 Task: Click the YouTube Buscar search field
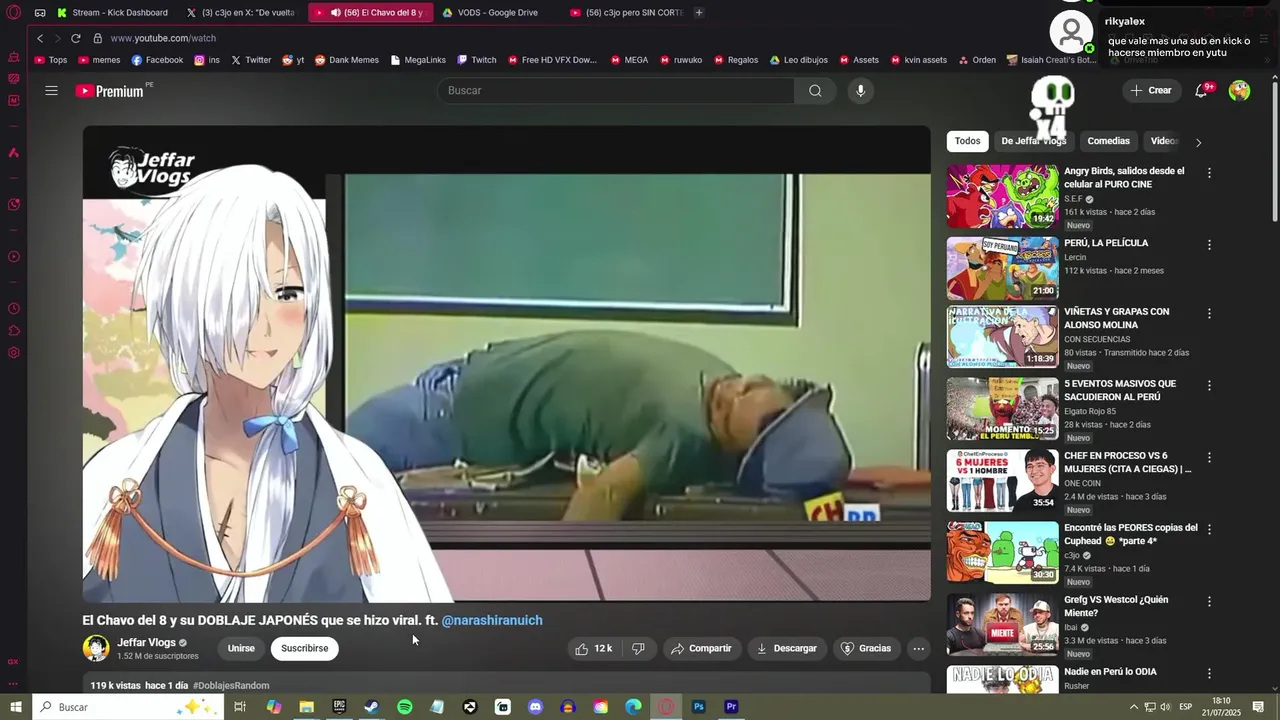point(616,91)
